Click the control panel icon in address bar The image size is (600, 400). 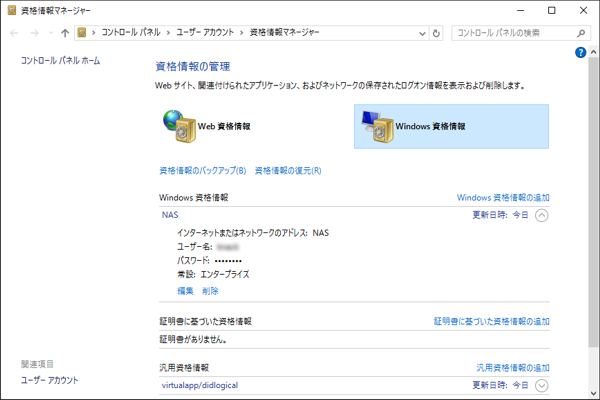pyautogui.click(x=82, y=33)
